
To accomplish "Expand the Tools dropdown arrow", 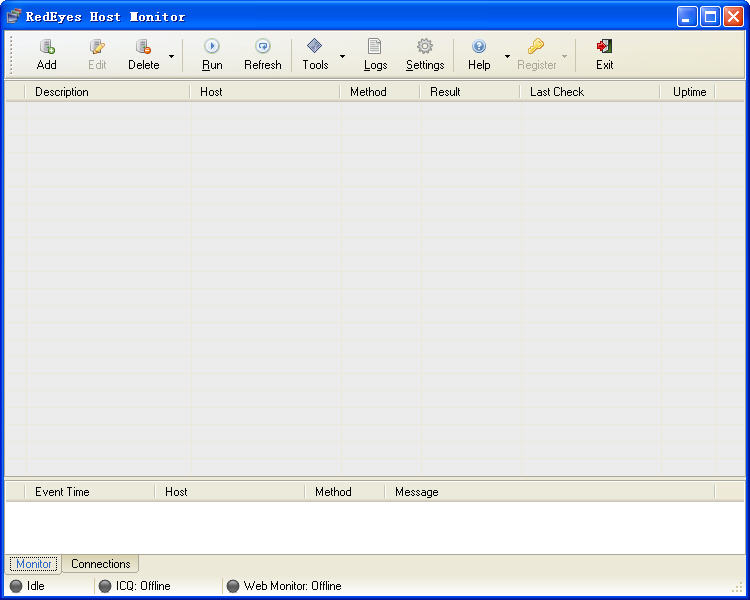I will click(342, 56).
